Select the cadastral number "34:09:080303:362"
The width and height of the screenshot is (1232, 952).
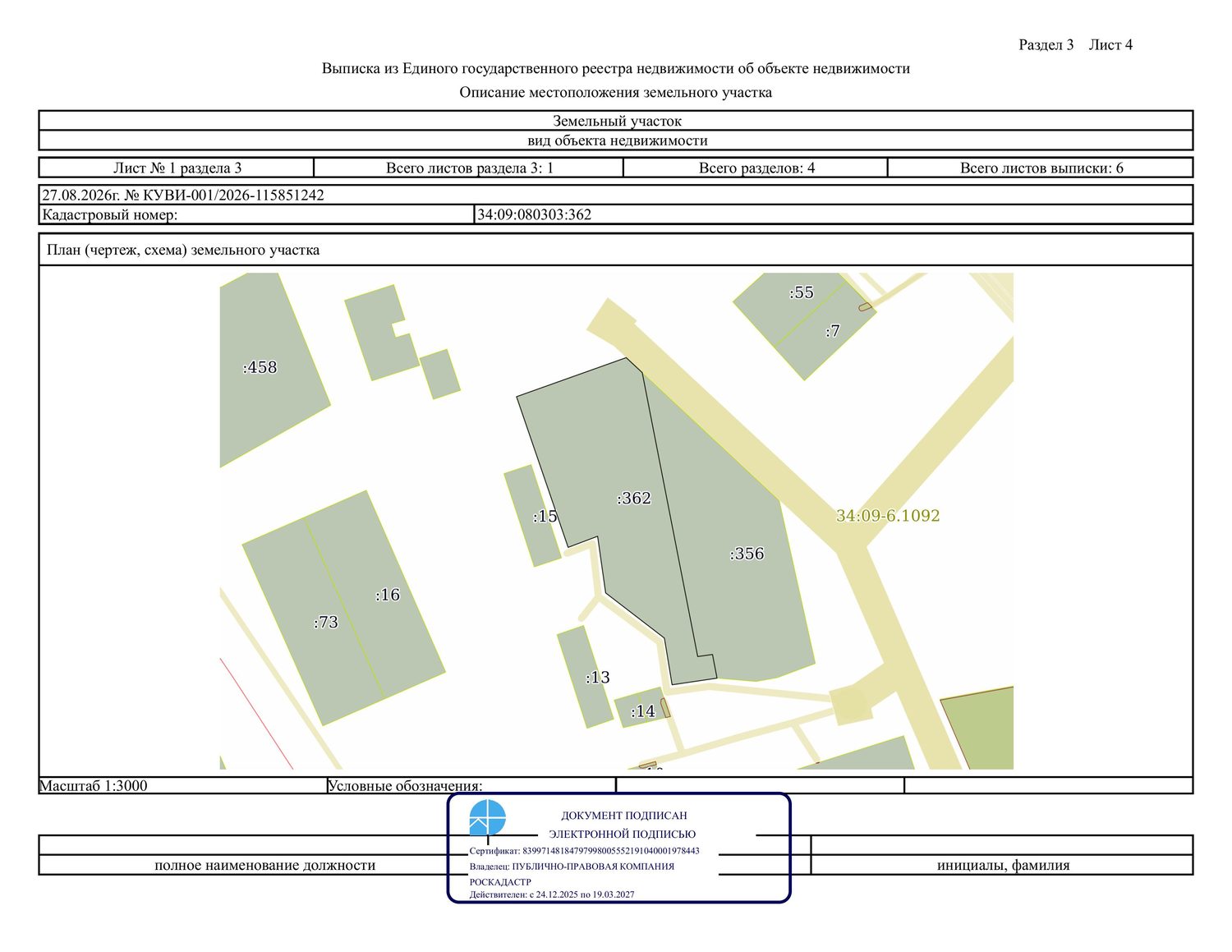click(534, 215)
